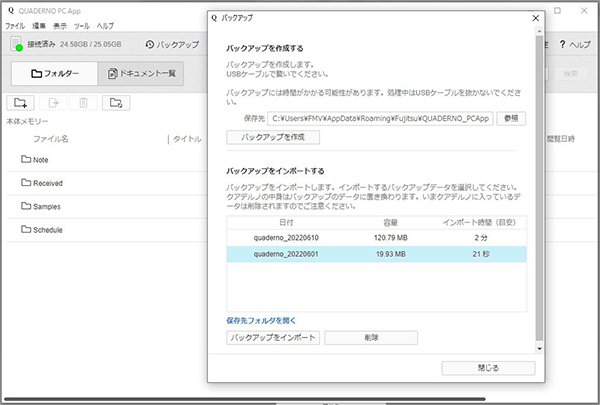Click the タイトル column header
600x405 pixels.
[x=187, y=139]
